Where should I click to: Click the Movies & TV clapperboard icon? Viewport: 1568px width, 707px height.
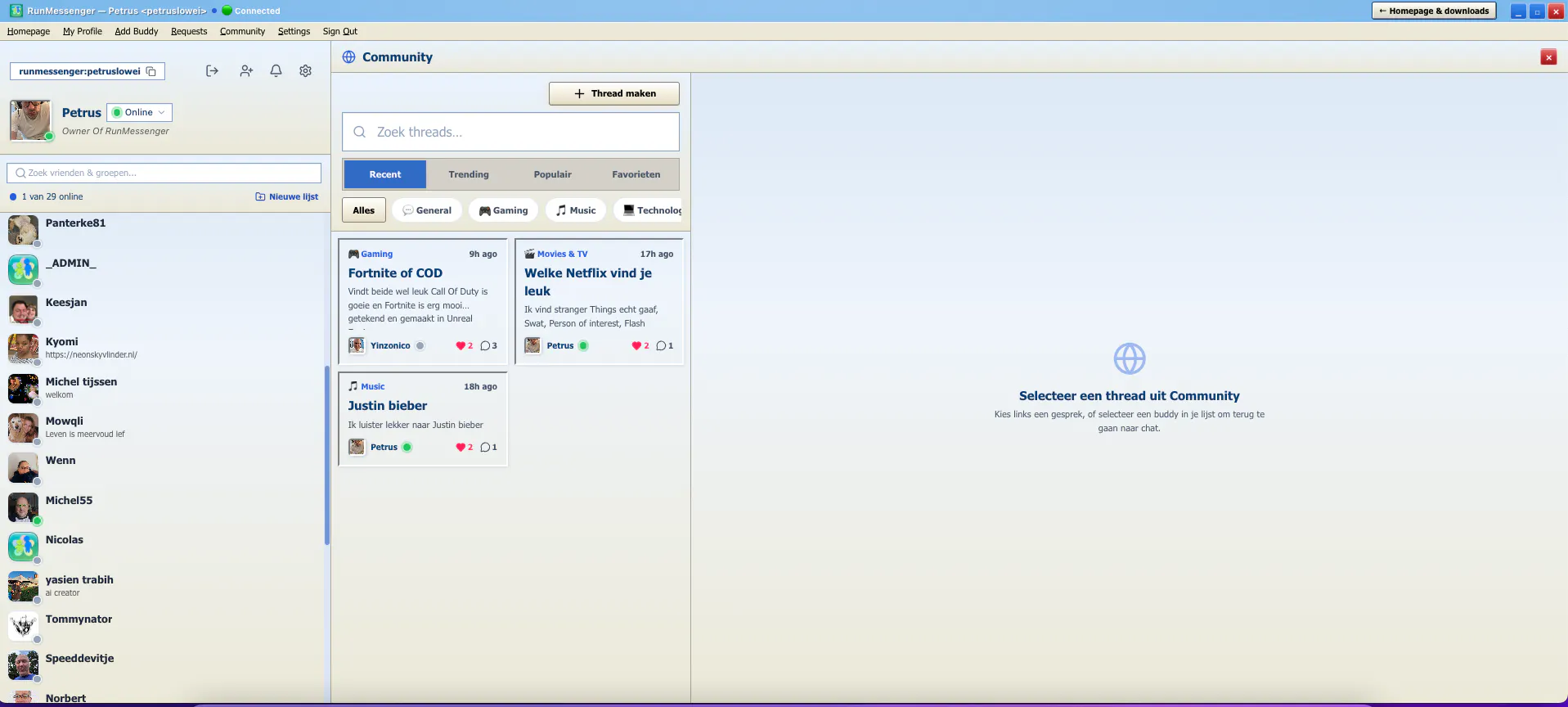529,254
